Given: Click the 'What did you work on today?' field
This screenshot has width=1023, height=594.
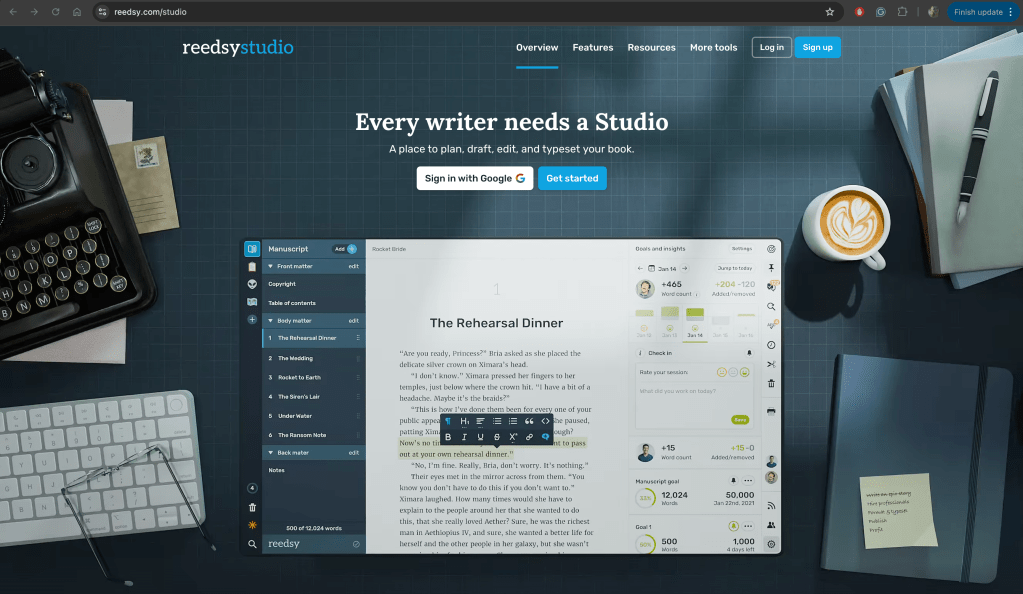Looking at the screenshot, I should click(x=678, y=392).
